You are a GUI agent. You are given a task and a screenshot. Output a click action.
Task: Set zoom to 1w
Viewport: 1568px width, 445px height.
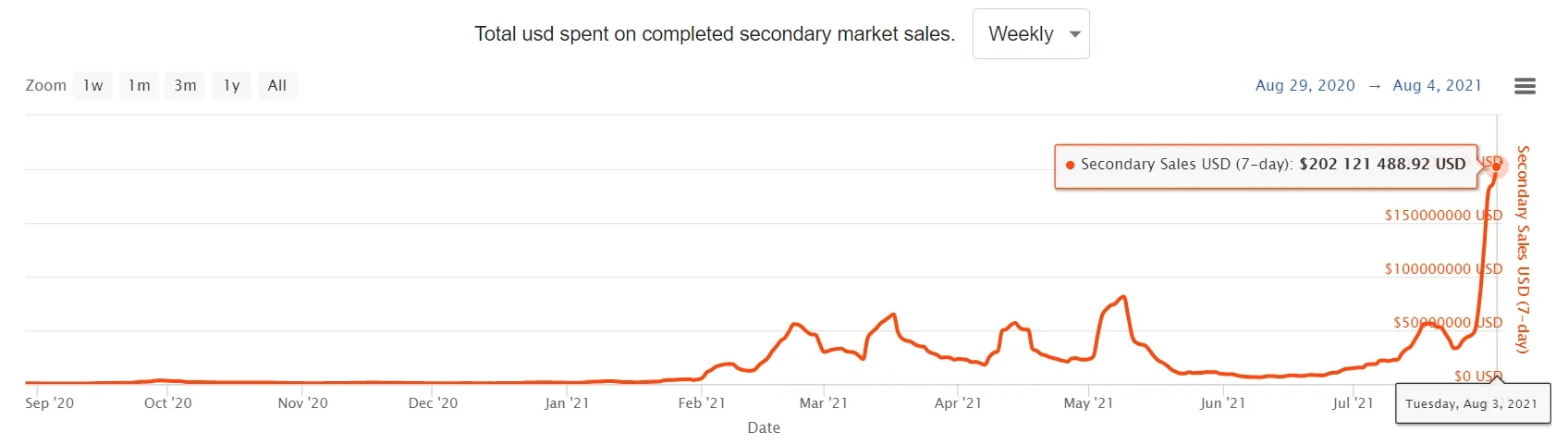point(92,86)
